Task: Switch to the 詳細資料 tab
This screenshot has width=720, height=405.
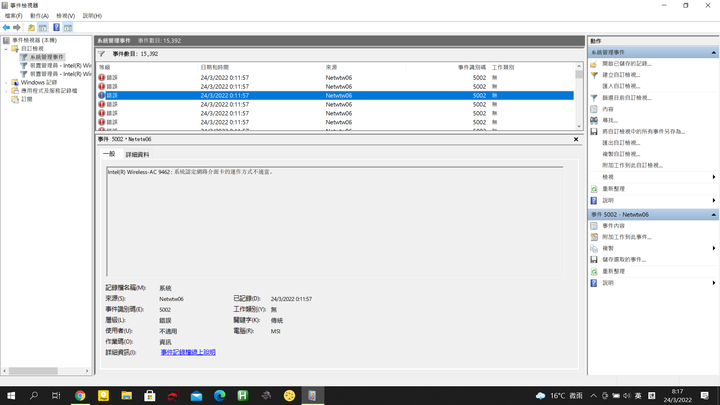Action: click(x=137, y=155)
